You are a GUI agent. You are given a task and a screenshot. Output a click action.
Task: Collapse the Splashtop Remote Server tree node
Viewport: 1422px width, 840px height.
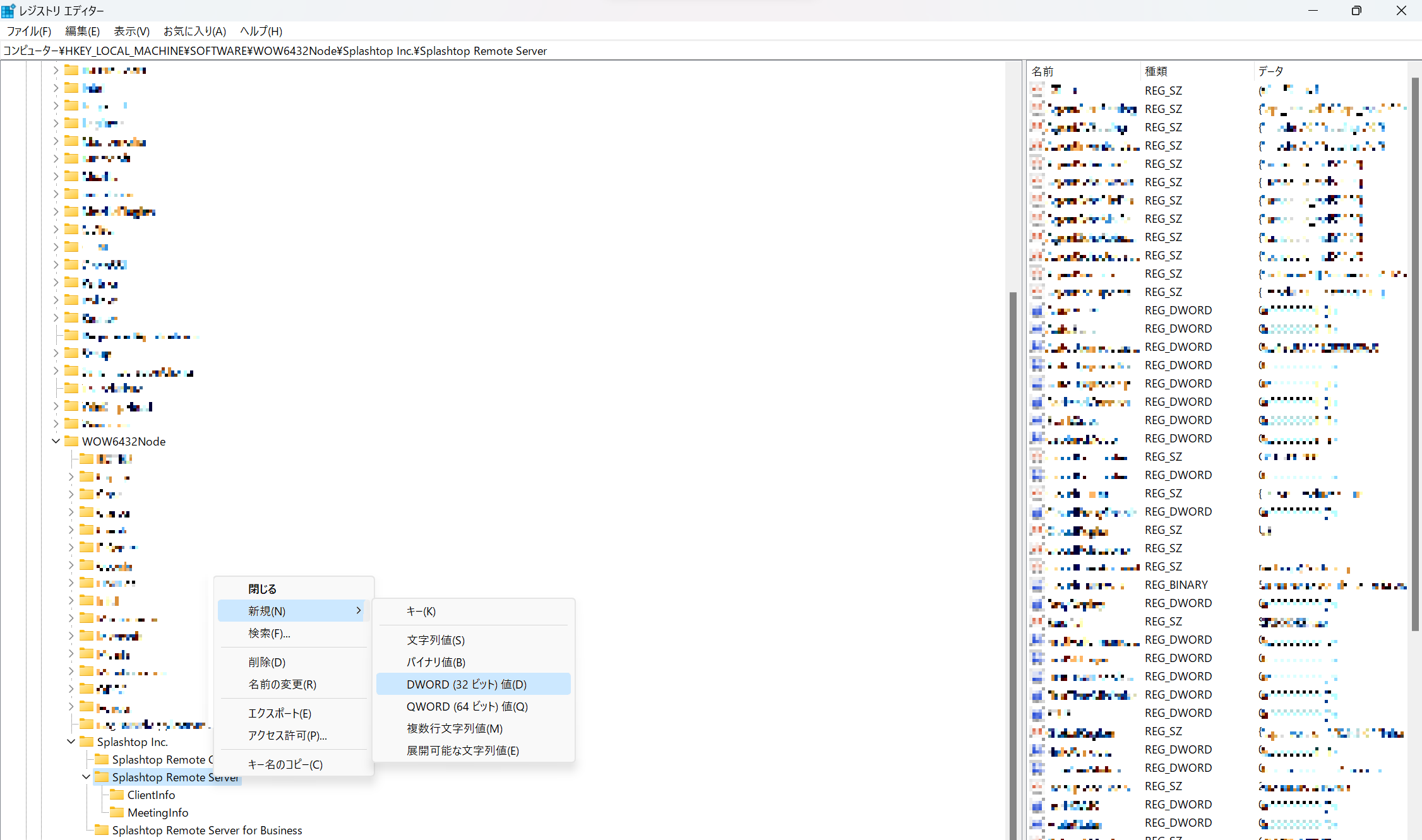(86, 777)
